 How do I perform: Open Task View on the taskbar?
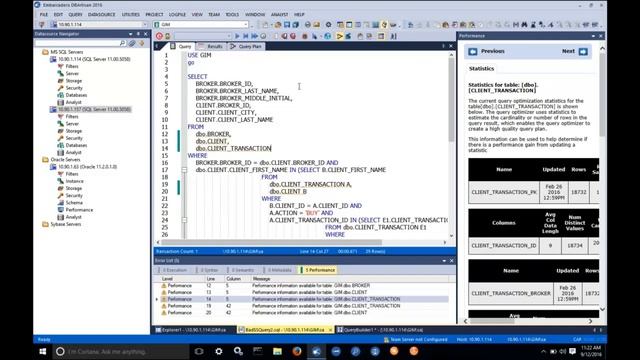(x=199, y=351)
